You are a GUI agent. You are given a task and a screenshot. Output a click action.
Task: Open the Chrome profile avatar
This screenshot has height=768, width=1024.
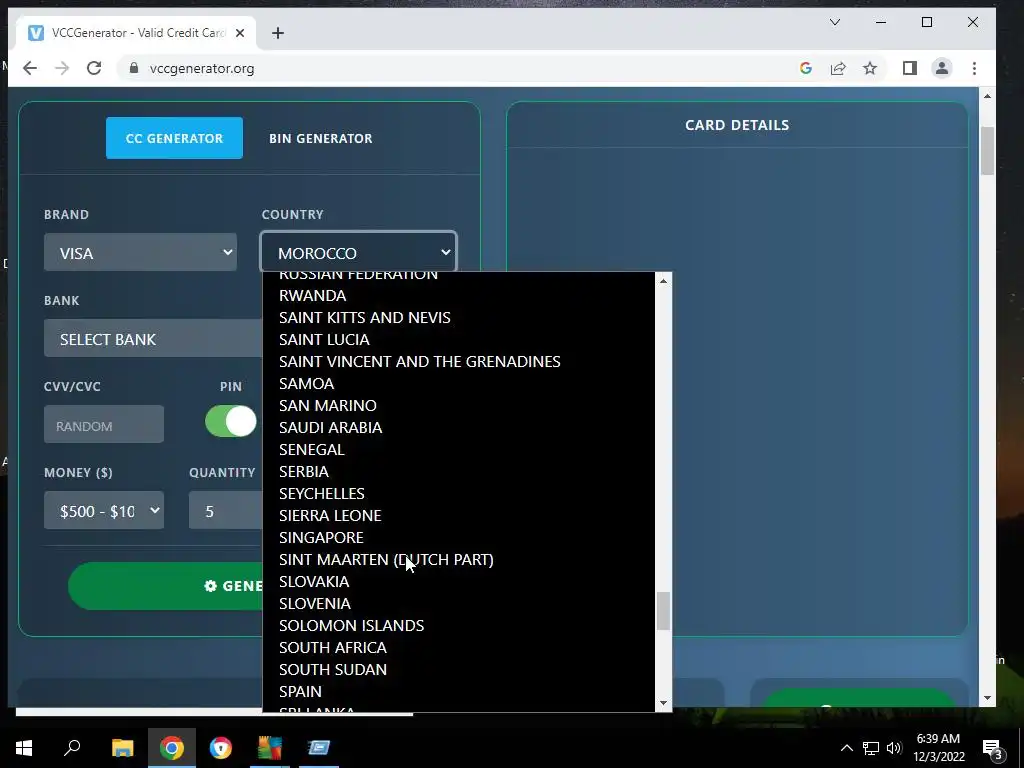point(942,69)
